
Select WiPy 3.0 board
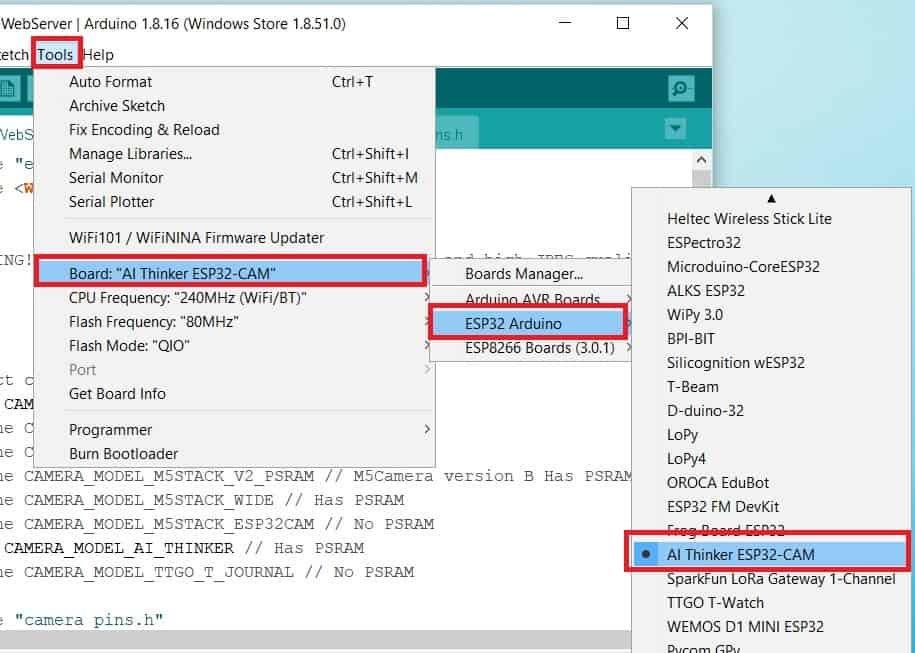tap(771, 315)
